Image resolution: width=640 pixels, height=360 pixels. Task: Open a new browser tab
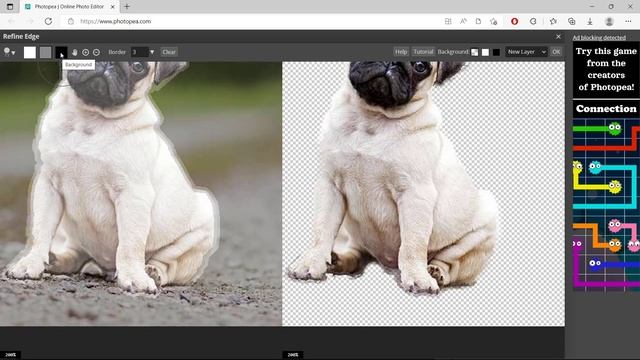point(127,7)
